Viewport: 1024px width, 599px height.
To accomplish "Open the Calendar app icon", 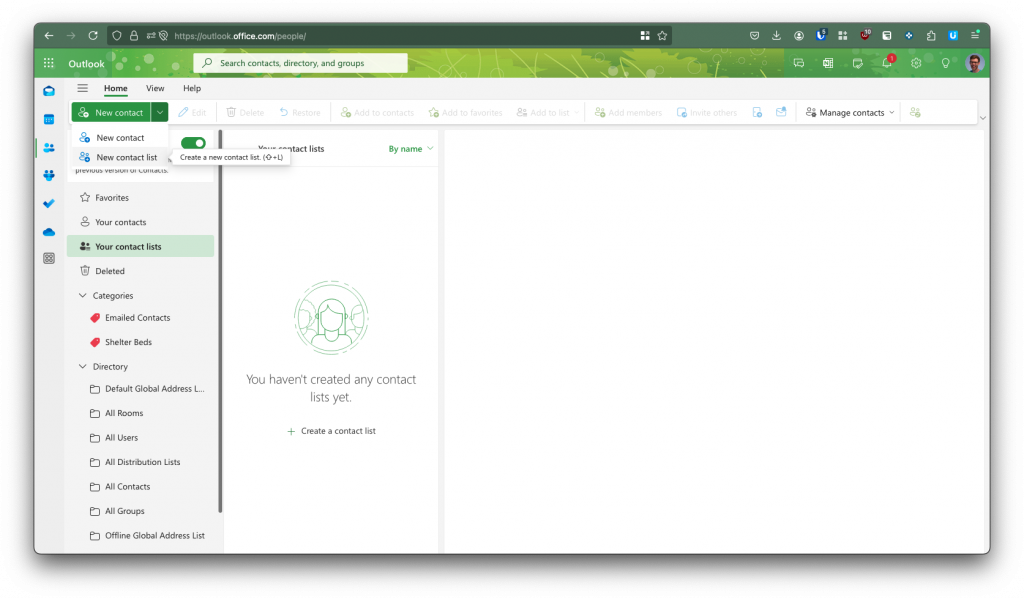I will [49, 119].
